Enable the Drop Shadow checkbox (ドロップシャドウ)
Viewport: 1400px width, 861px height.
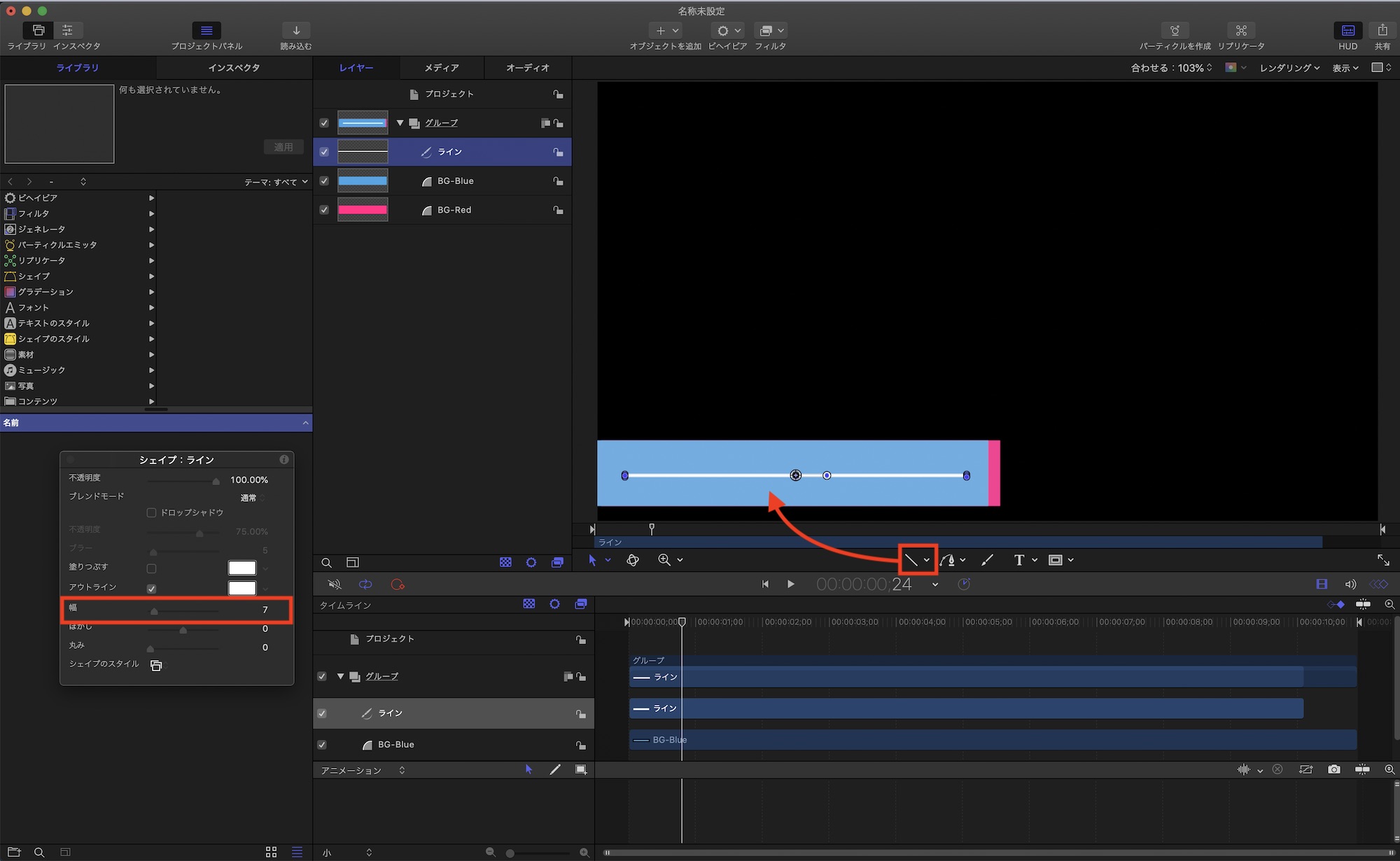point(151,513)
